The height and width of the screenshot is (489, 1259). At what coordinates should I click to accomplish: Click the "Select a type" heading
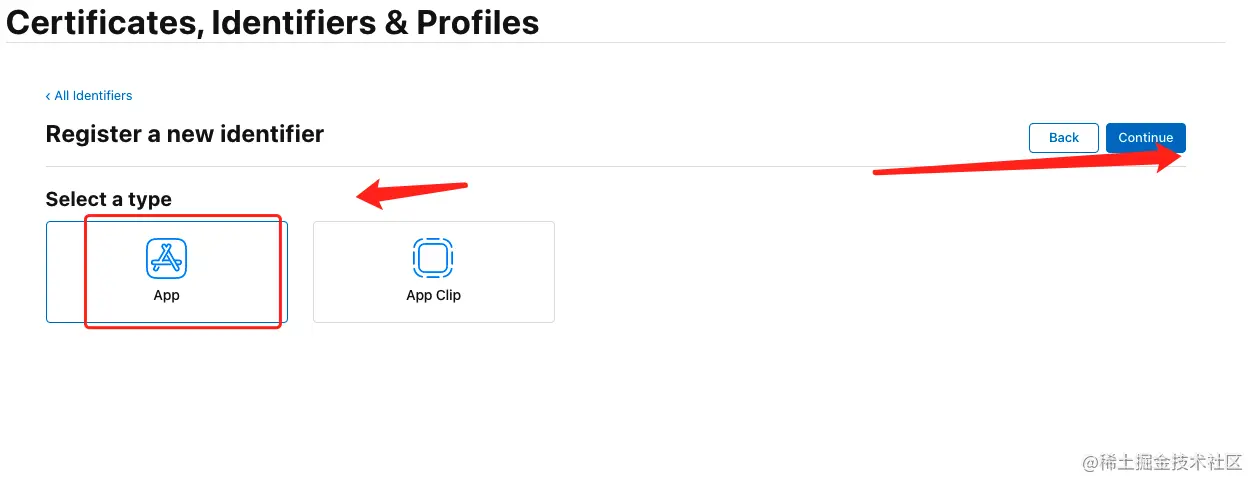tap(109, 199)
